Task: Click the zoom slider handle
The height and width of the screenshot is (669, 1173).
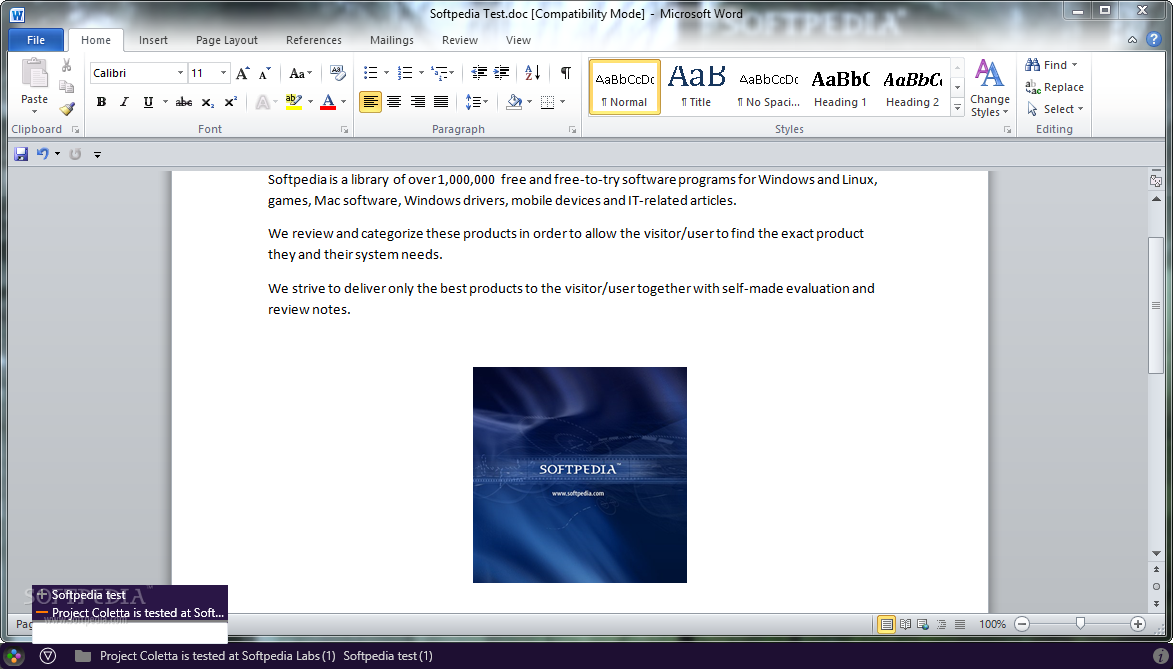Action: coord(1080,624)
